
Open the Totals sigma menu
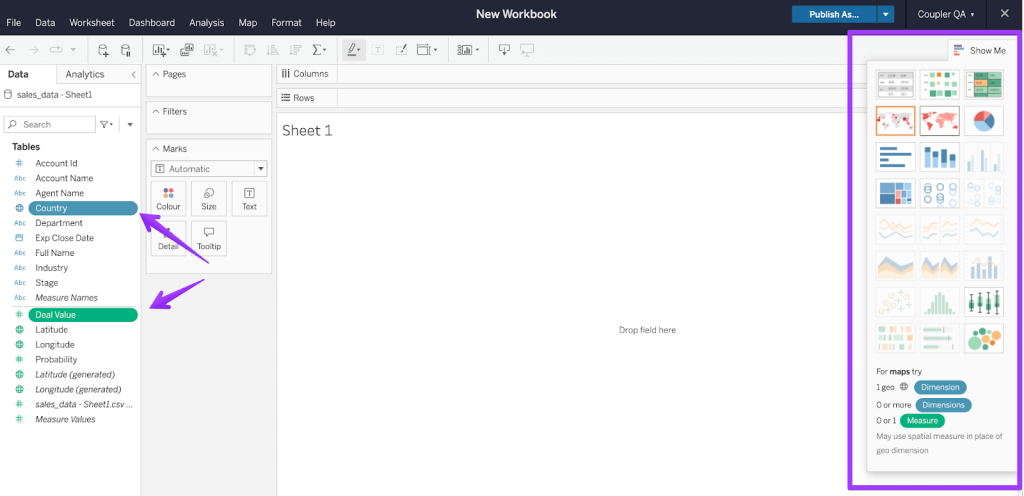click(319, 50)
